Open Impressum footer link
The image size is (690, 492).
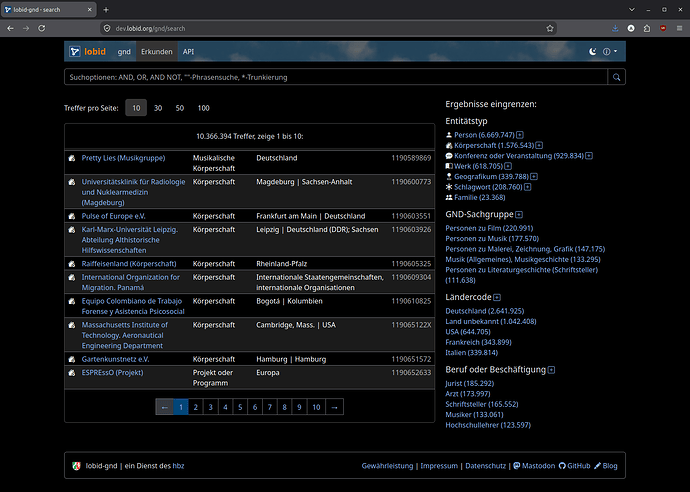tap(439, 466)
